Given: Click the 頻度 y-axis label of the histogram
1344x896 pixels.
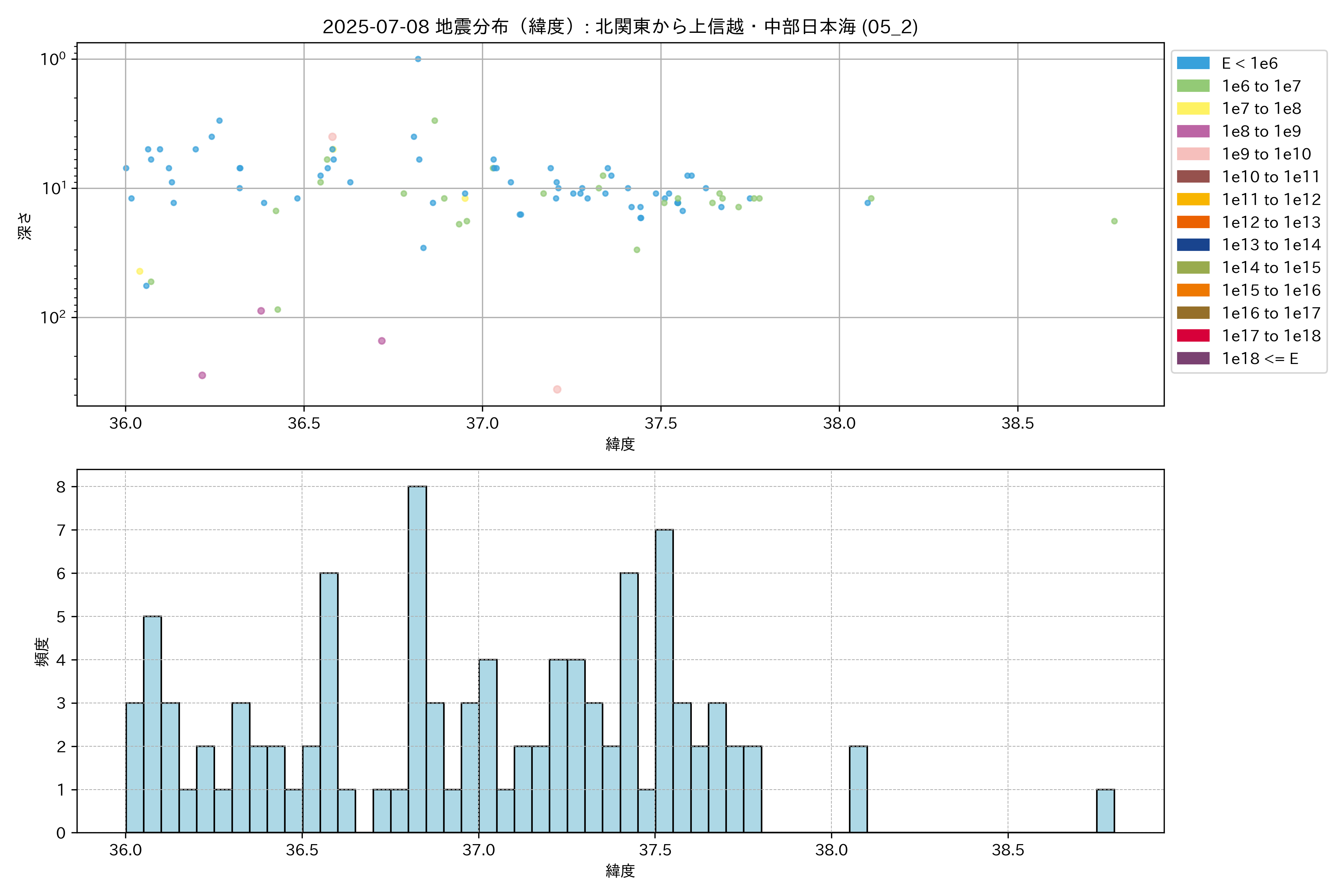Looking at the screenshot, I should pos(42,651).
